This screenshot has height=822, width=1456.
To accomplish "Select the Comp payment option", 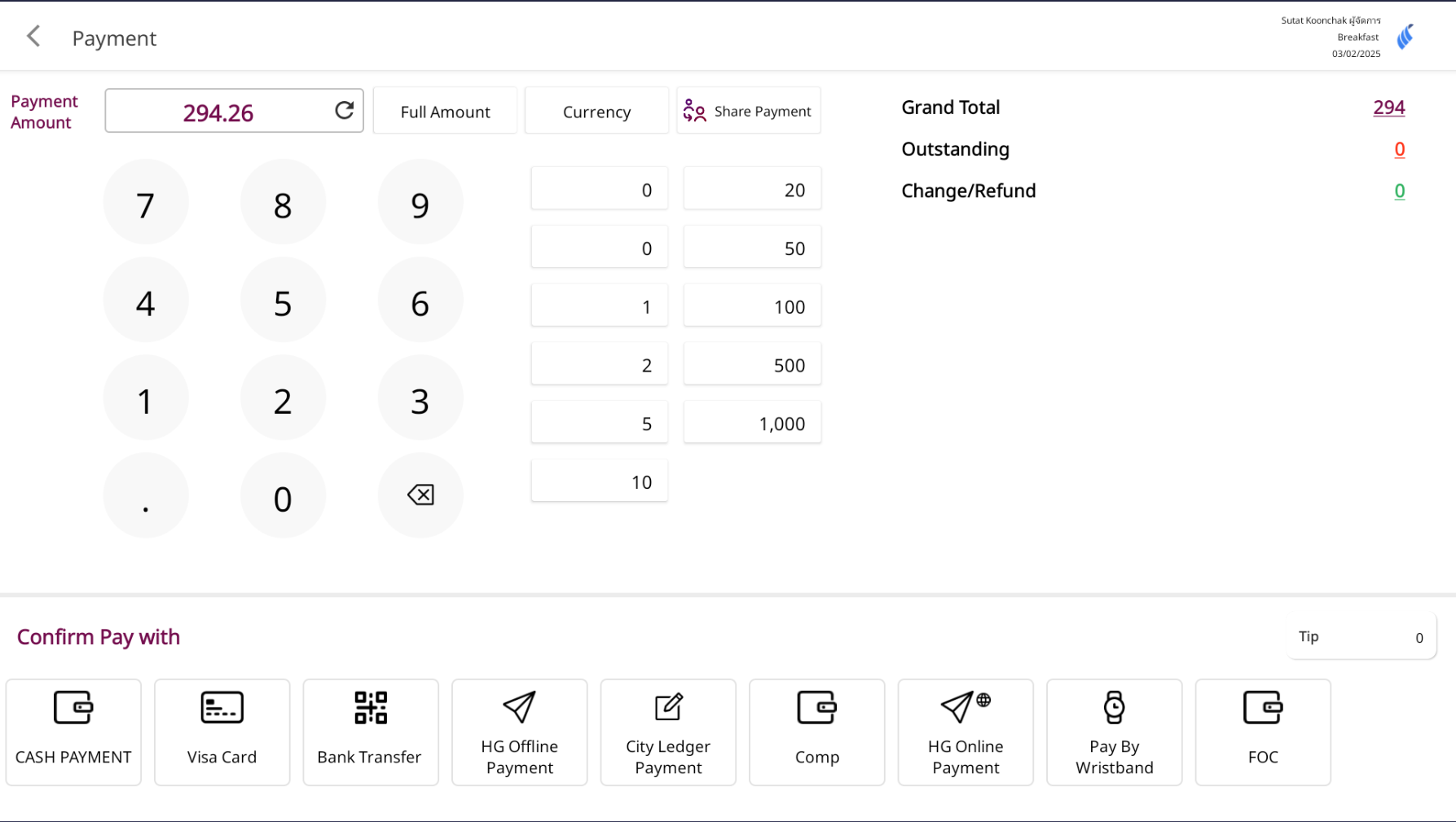I will (x=816, y=732).
